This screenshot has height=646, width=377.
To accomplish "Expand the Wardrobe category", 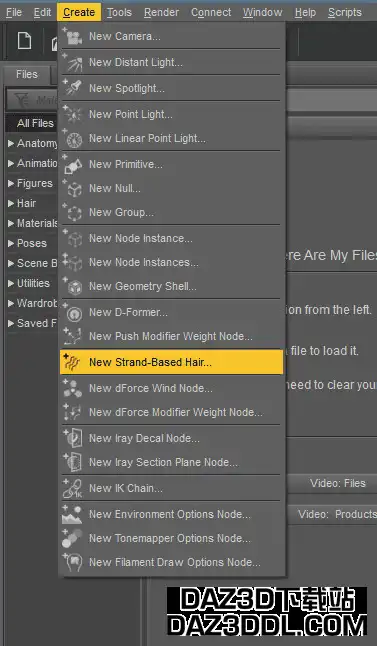I will coord(11,303).
